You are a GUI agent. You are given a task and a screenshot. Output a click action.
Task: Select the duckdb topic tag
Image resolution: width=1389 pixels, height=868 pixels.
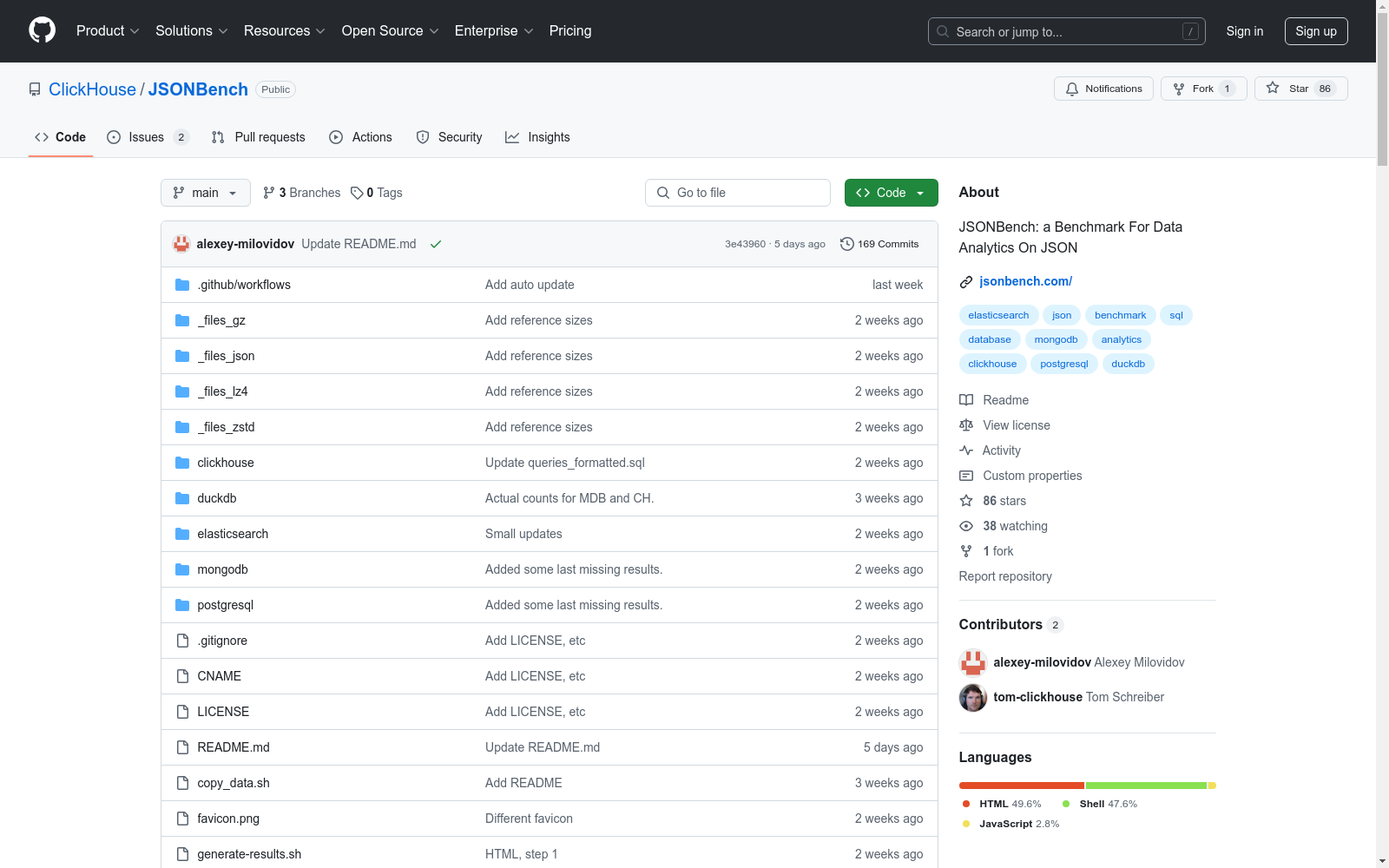tap(1128, 364)
